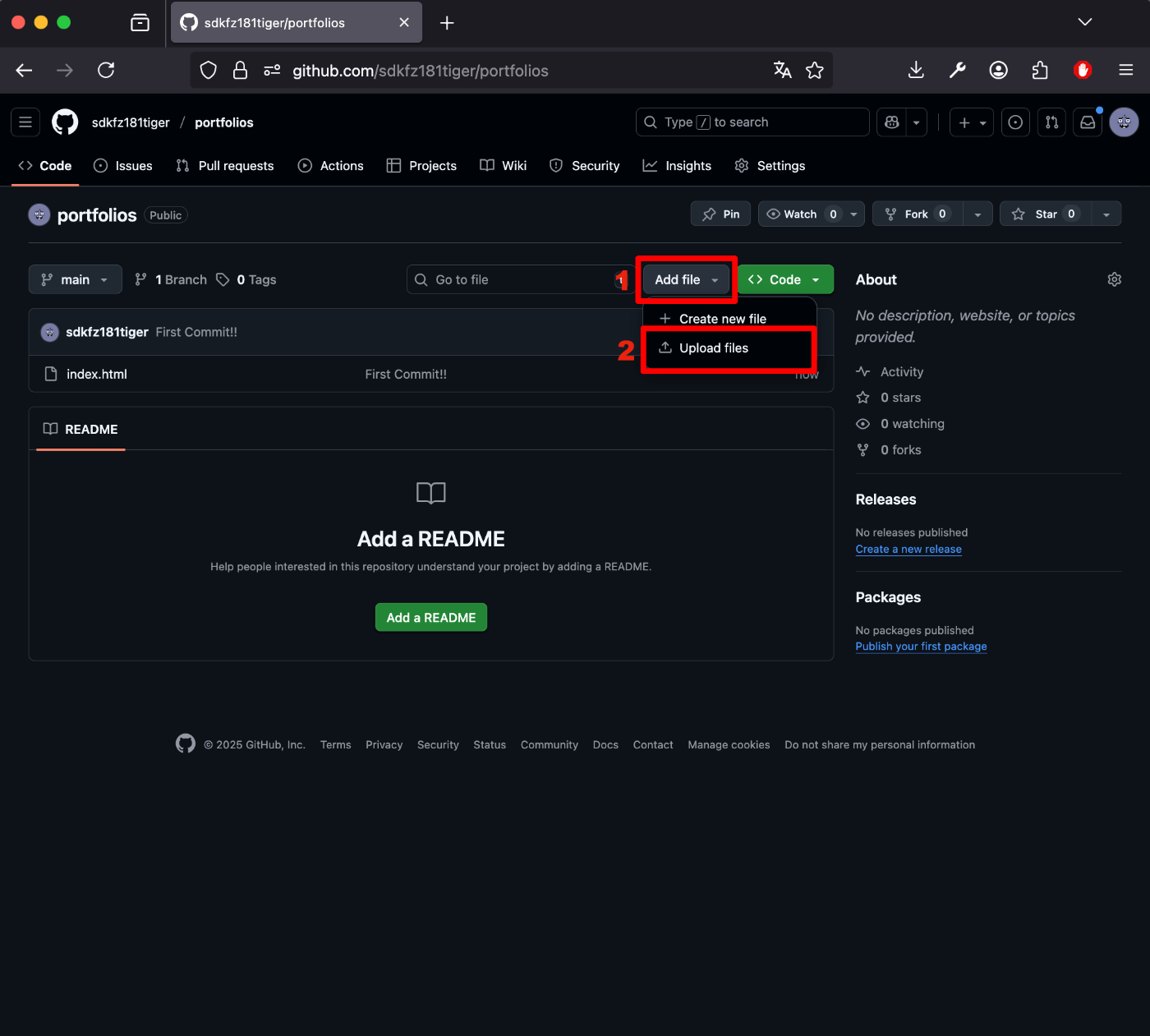The height and width of the screenshot is (1036, 1150).
Task: Switch to the repository Settings tab
Action: (770, 166)
